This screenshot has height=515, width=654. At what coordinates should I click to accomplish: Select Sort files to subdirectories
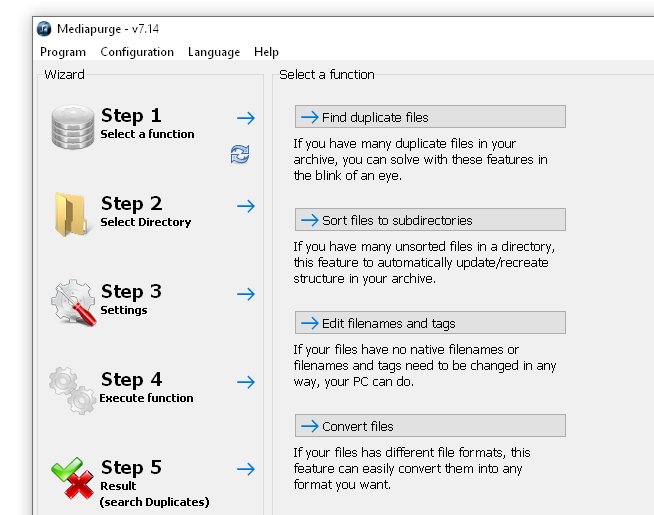[430, 220]
